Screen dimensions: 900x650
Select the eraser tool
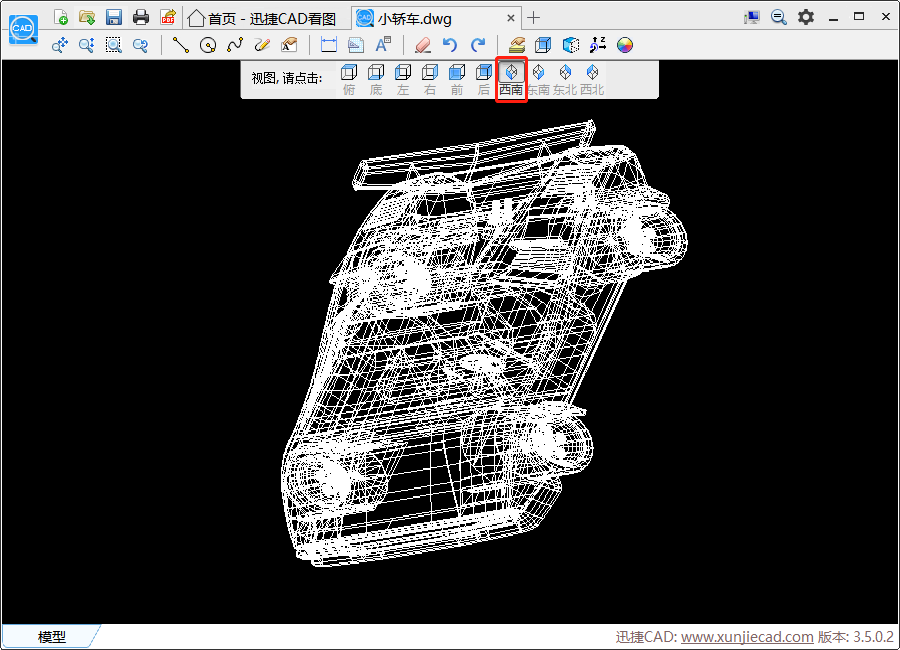point(423,45)
